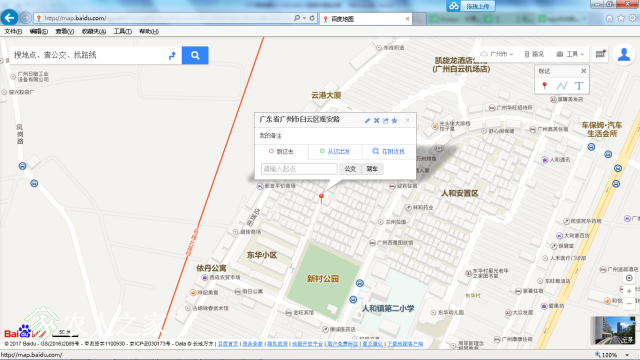Screen dimensions: 640x360
Task: Open the route directions arrow icon
Action: pos(172,56)
